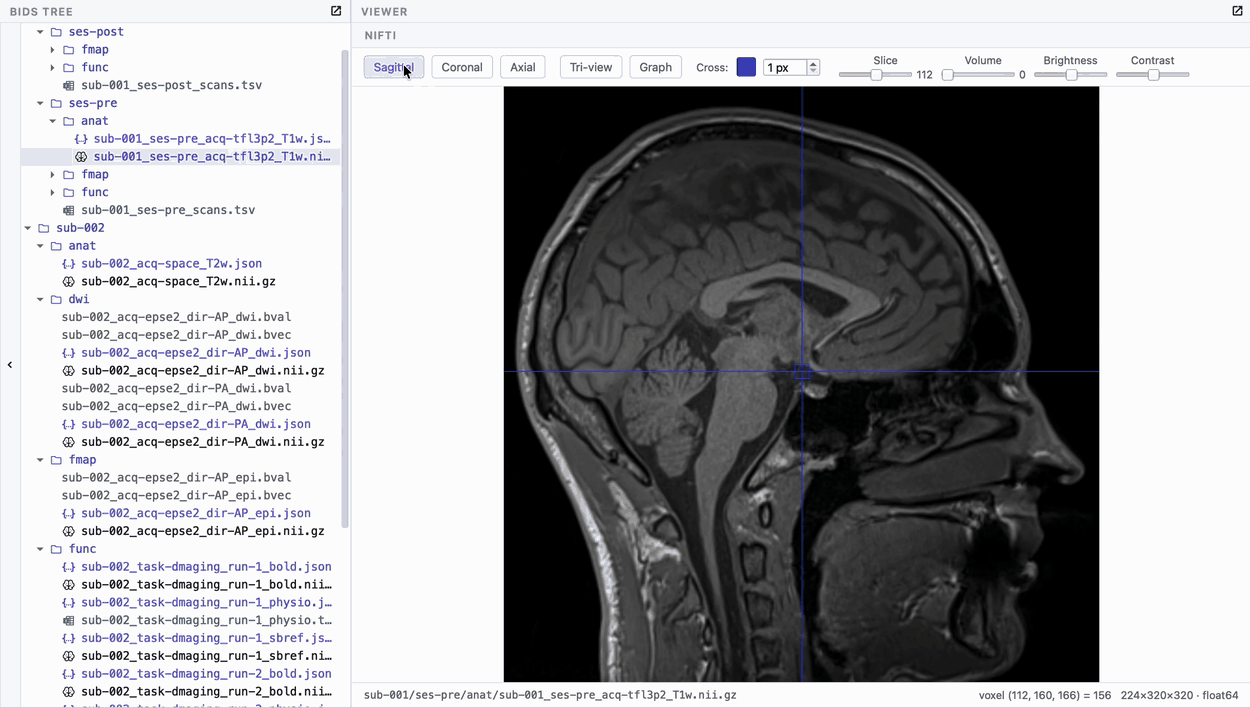Click the JSON icon of sub-002_acq-epse2_dir-PA_dwi.json
1250x708 pixels.
pos(69,425)
